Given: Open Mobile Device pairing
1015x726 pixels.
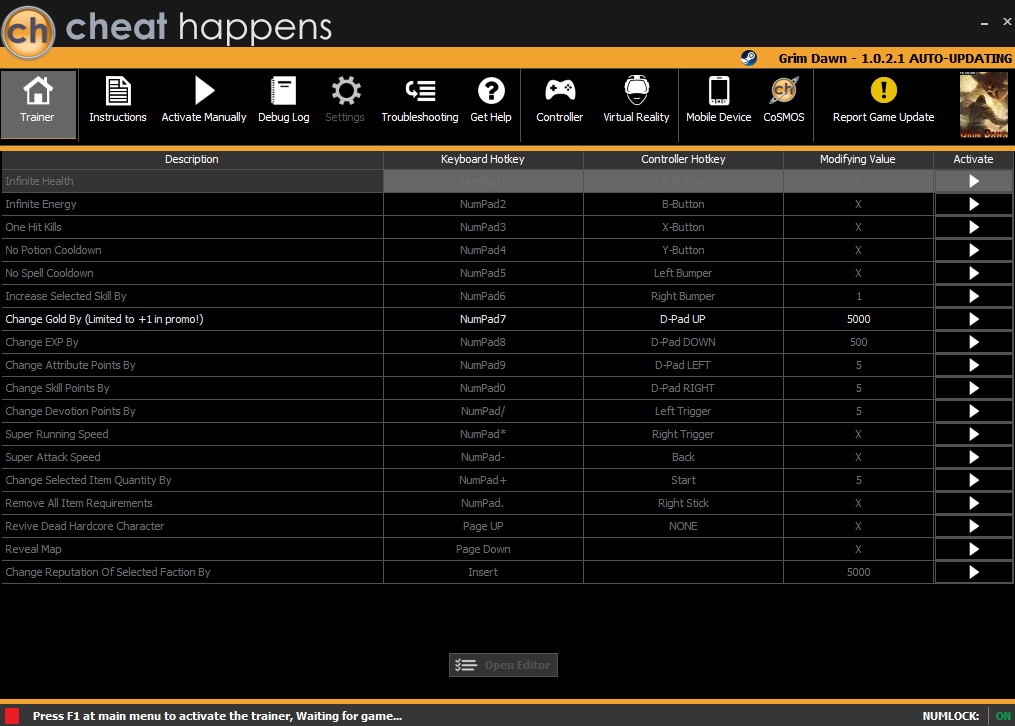Looking at the screenshot, I should (719, 100).
